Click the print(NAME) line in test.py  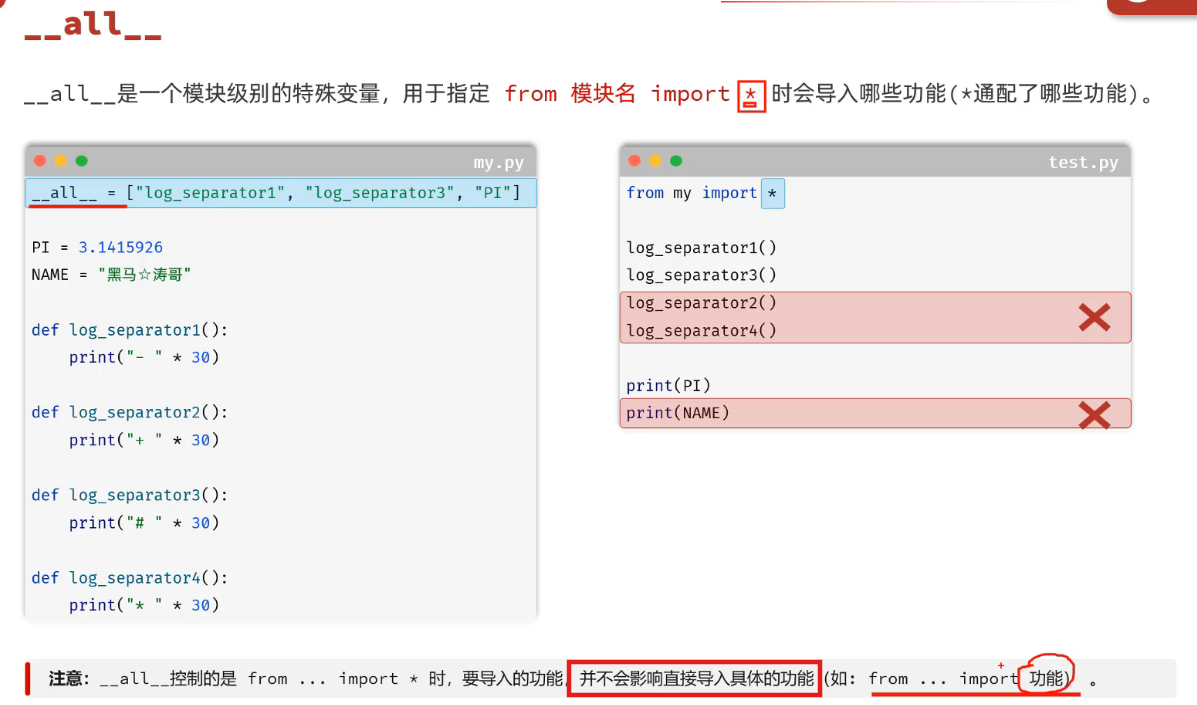coord(678,413)
